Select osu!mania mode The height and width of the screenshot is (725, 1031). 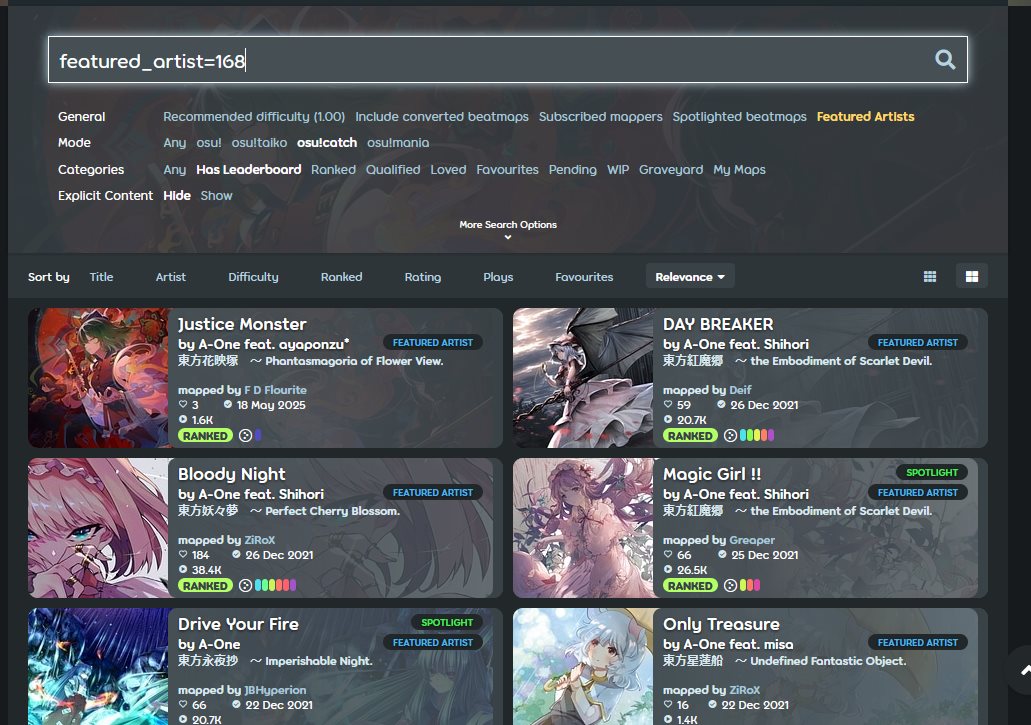(398, 143)
